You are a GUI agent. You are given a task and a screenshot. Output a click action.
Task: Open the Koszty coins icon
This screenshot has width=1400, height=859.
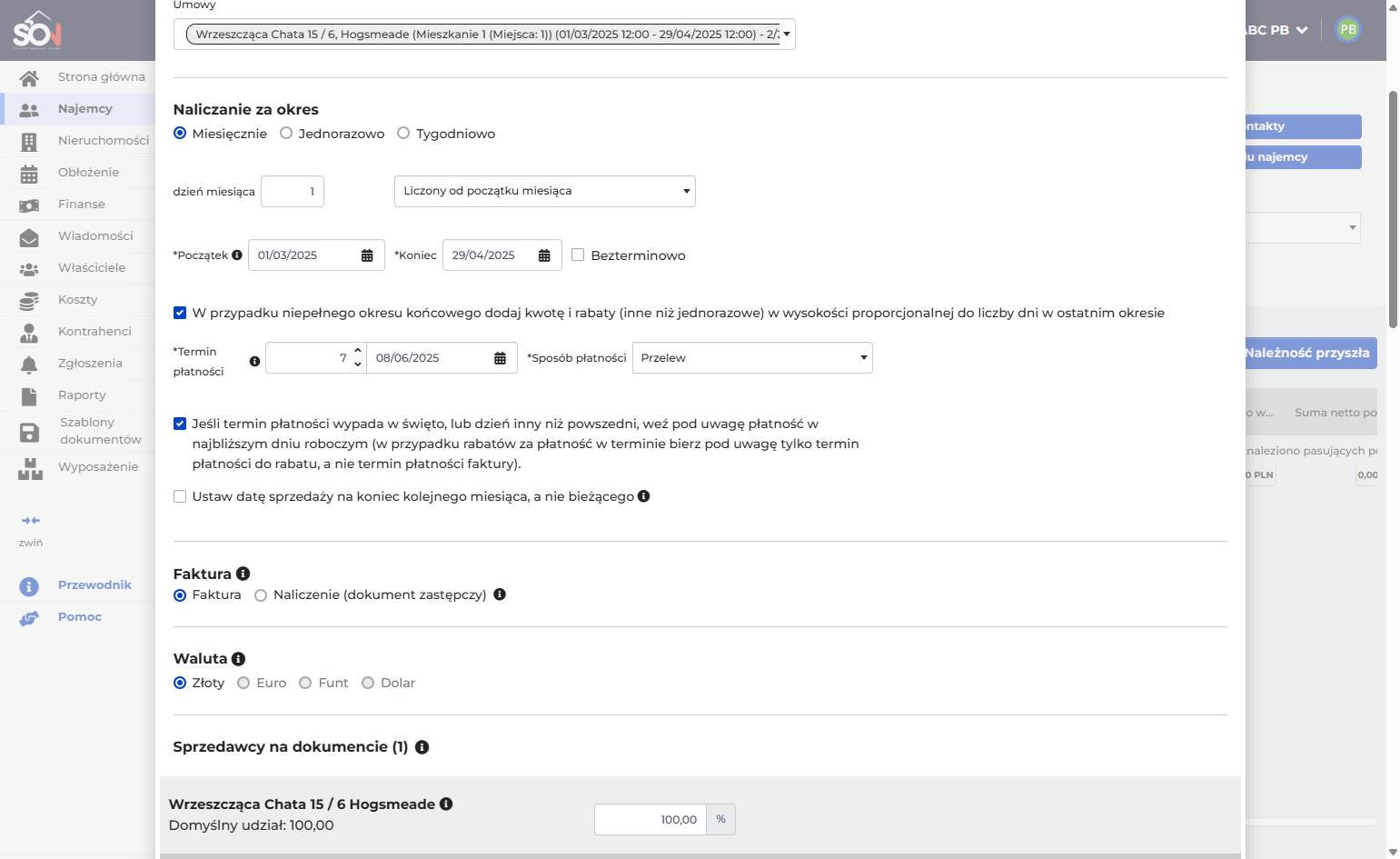point(29,301)
